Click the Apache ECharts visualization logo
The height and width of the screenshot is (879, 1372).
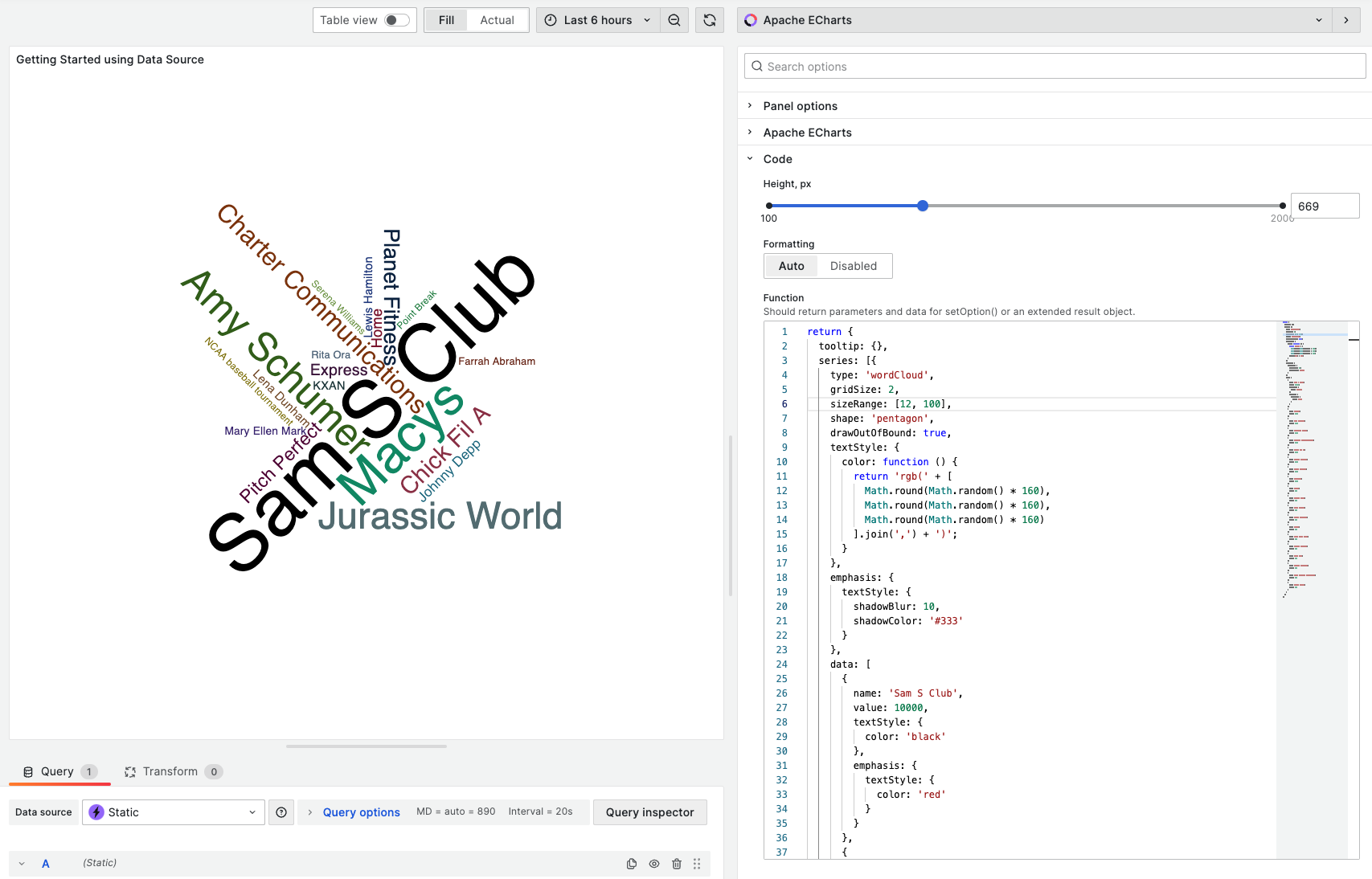[751, 19]
